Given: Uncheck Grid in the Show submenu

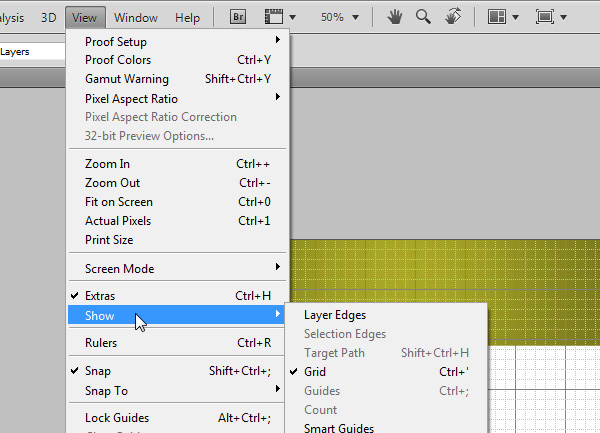Looking at the screenshot, I should click(386, 372).
